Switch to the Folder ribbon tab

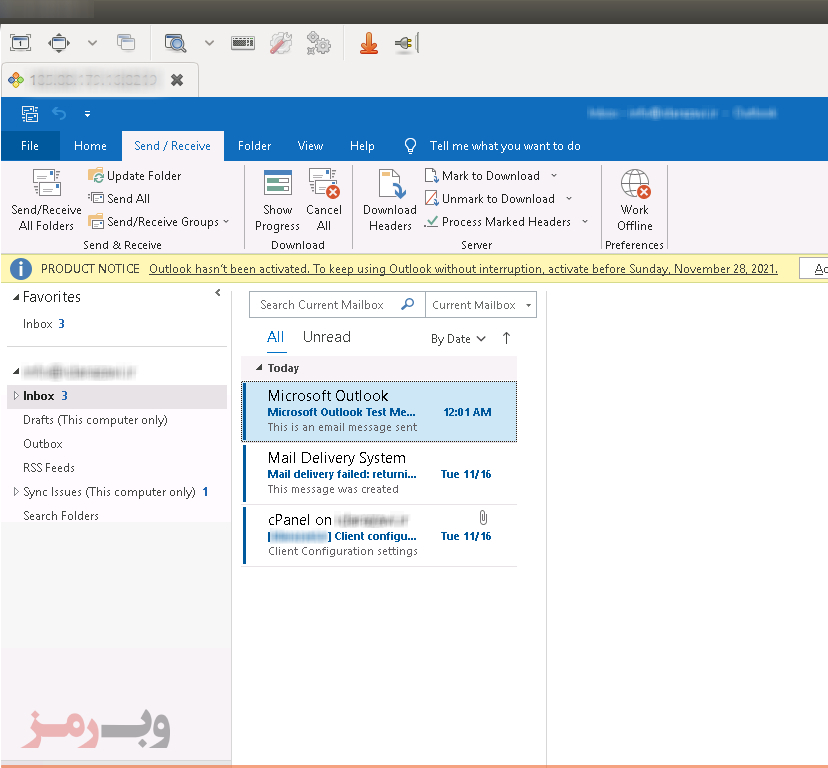point(255,146)
